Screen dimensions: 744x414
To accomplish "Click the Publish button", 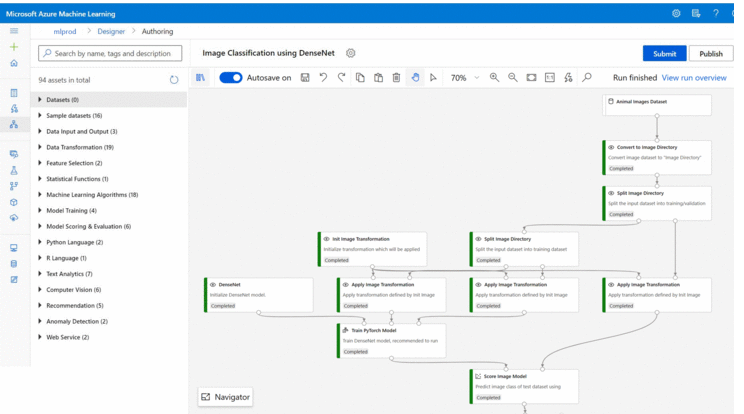I will (711, 54).
